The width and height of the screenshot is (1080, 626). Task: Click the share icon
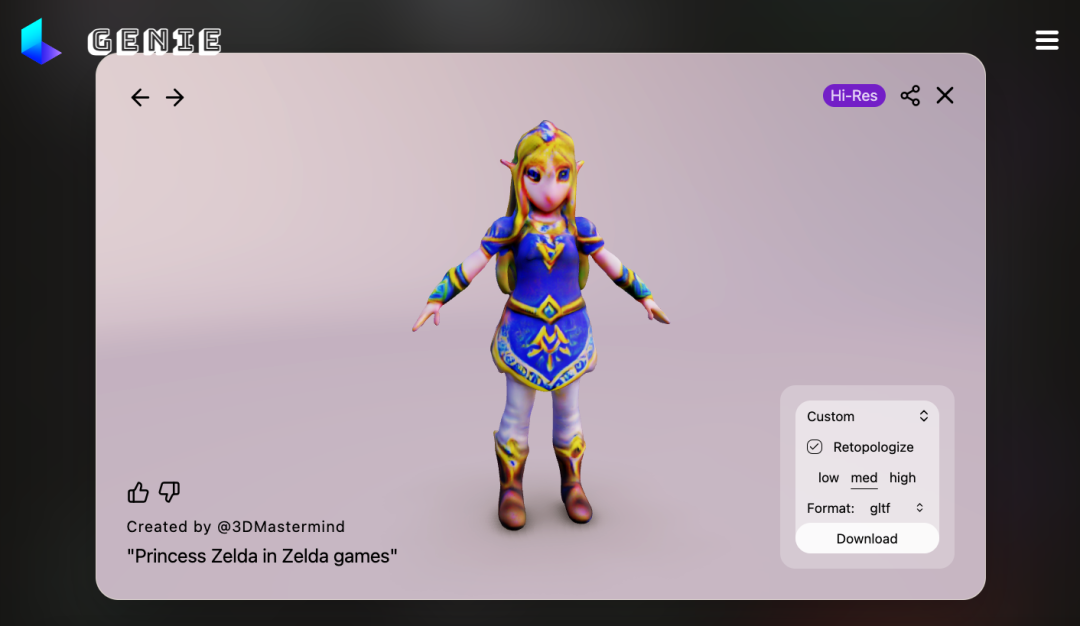click(x=910, y=96)
